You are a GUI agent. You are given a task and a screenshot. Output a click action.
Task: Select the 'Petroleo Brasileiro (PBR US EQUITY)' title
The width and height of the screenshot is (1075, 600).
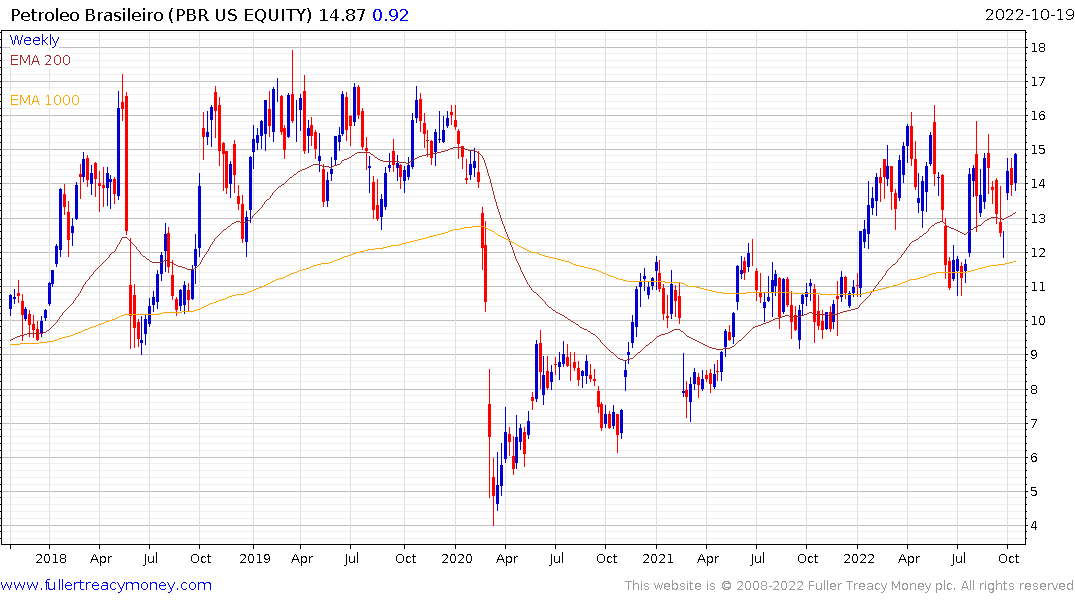[162, 15]
